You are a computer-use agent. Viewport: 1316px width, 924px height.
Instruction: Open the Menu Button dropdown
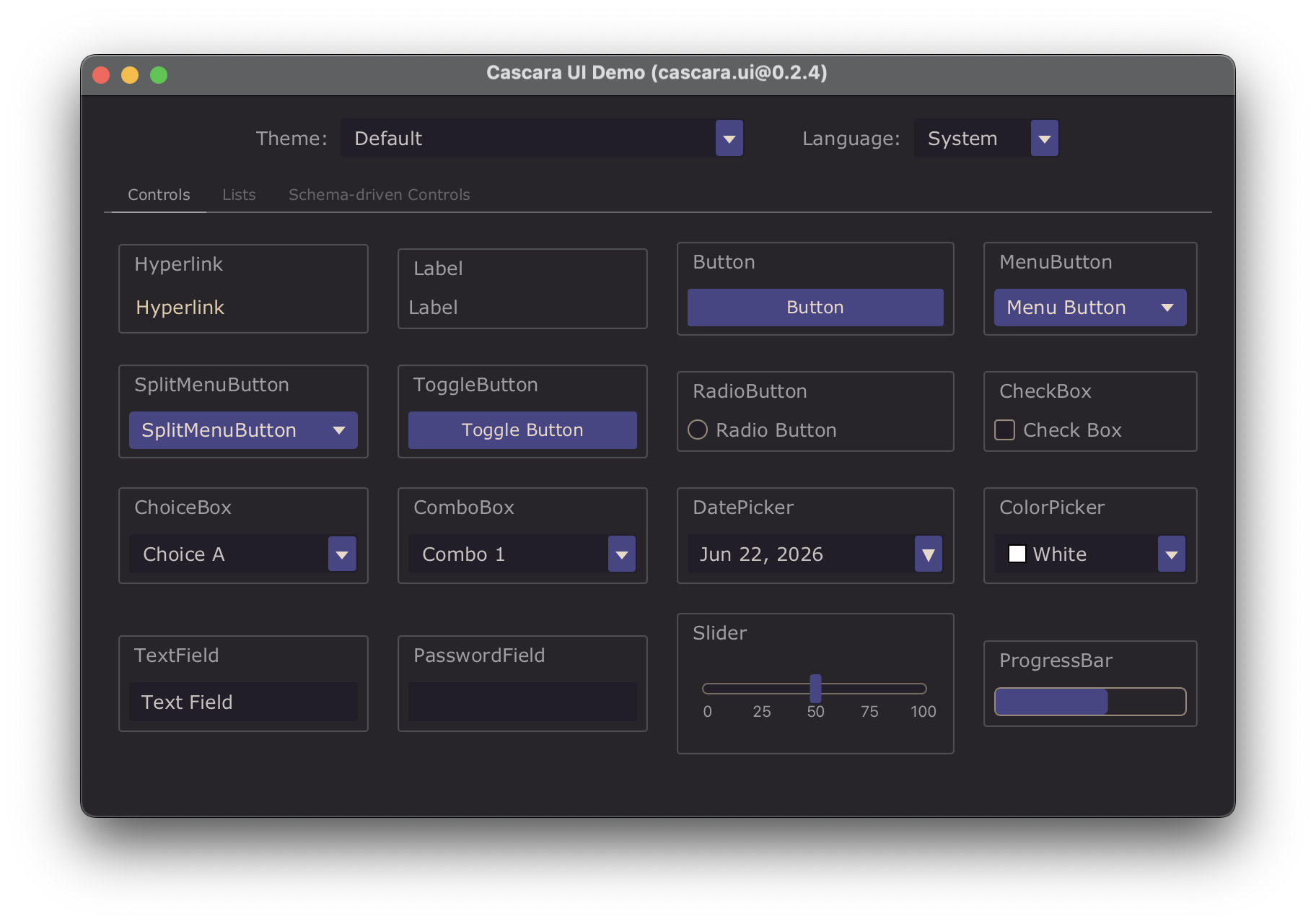click(x=1090, y=308)
